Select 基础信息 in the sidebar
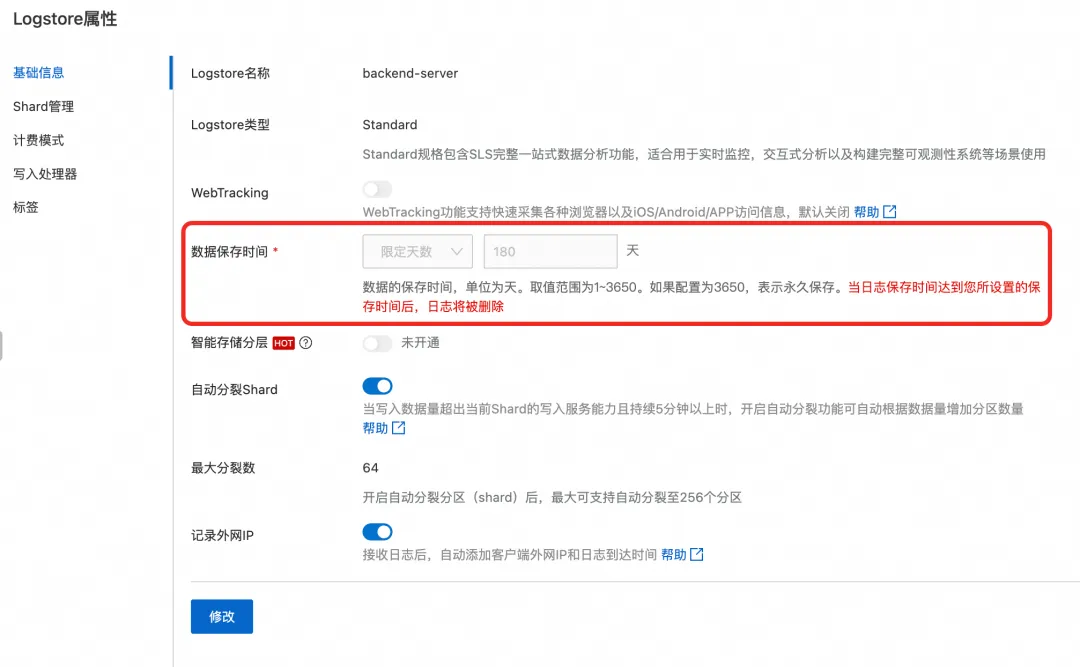 point(36,72)
